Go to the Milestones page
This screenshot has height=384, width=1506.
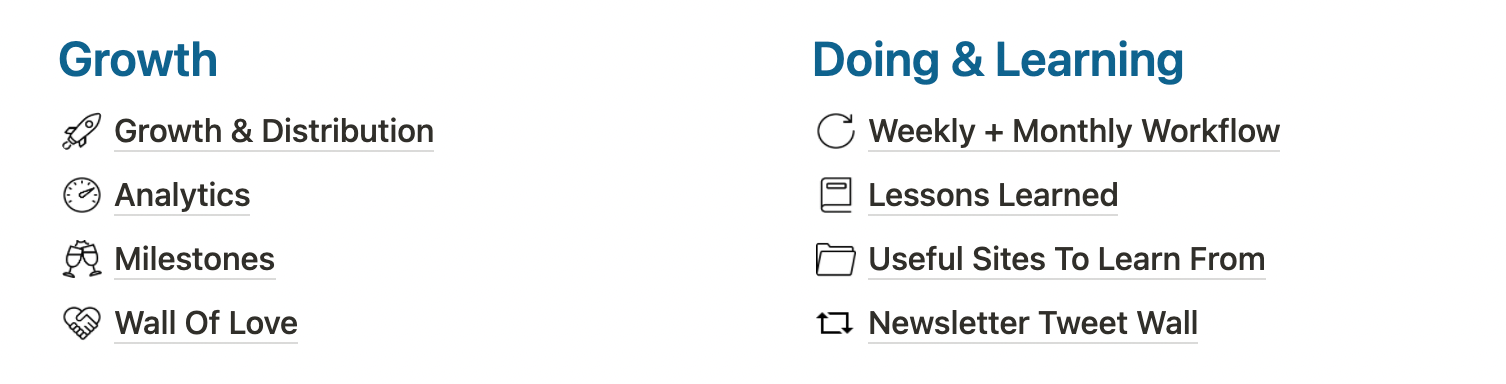click(x=194, y=259)
